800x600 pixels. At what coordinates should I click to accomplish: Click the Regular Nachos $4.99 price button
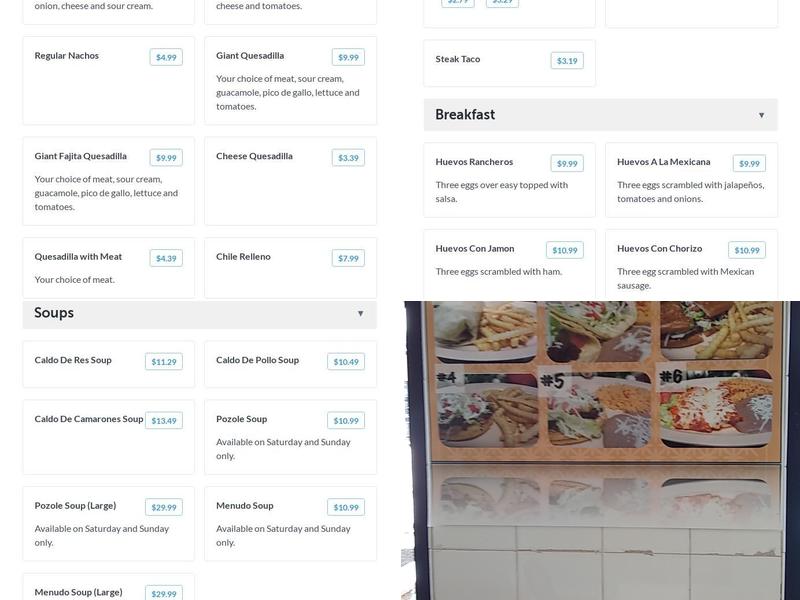(166, 57)
